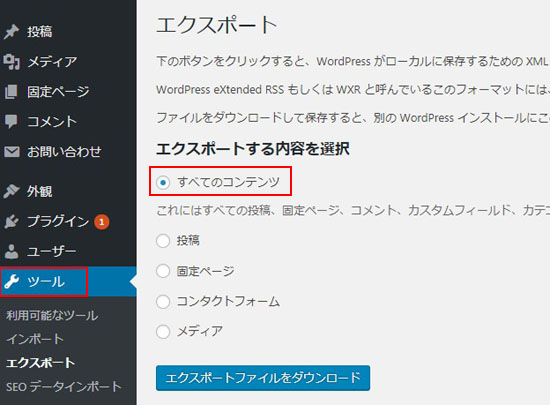Go to インポート submenu item

click(x=35, y=339)
